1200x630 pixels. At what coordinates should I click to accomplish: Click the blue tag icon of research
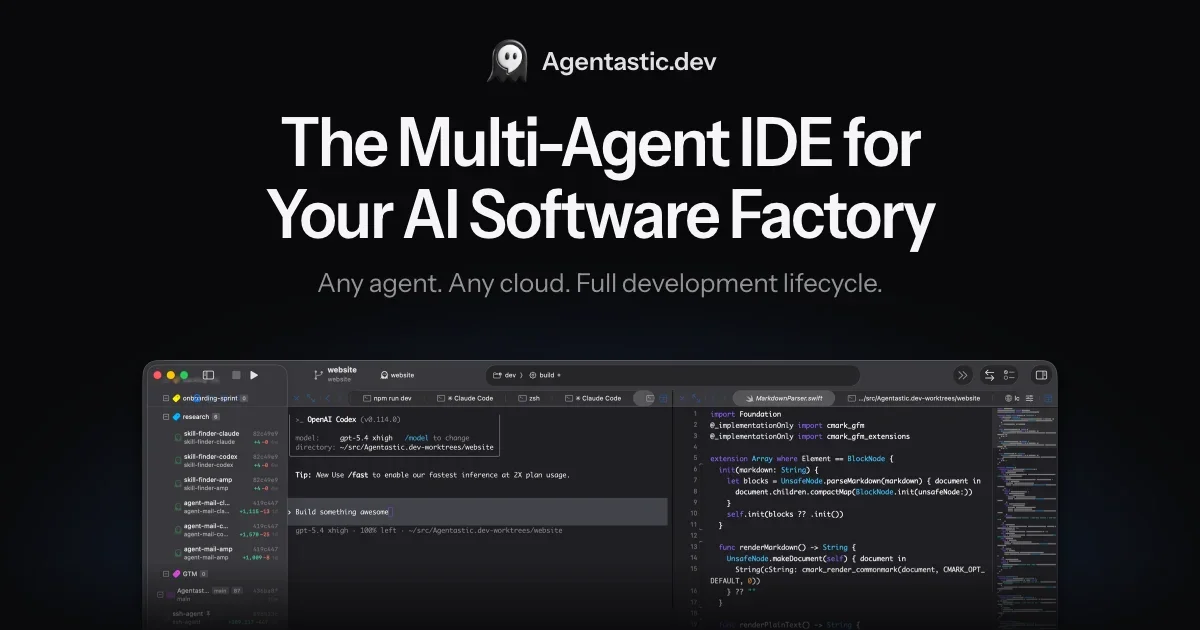[177, 417]
